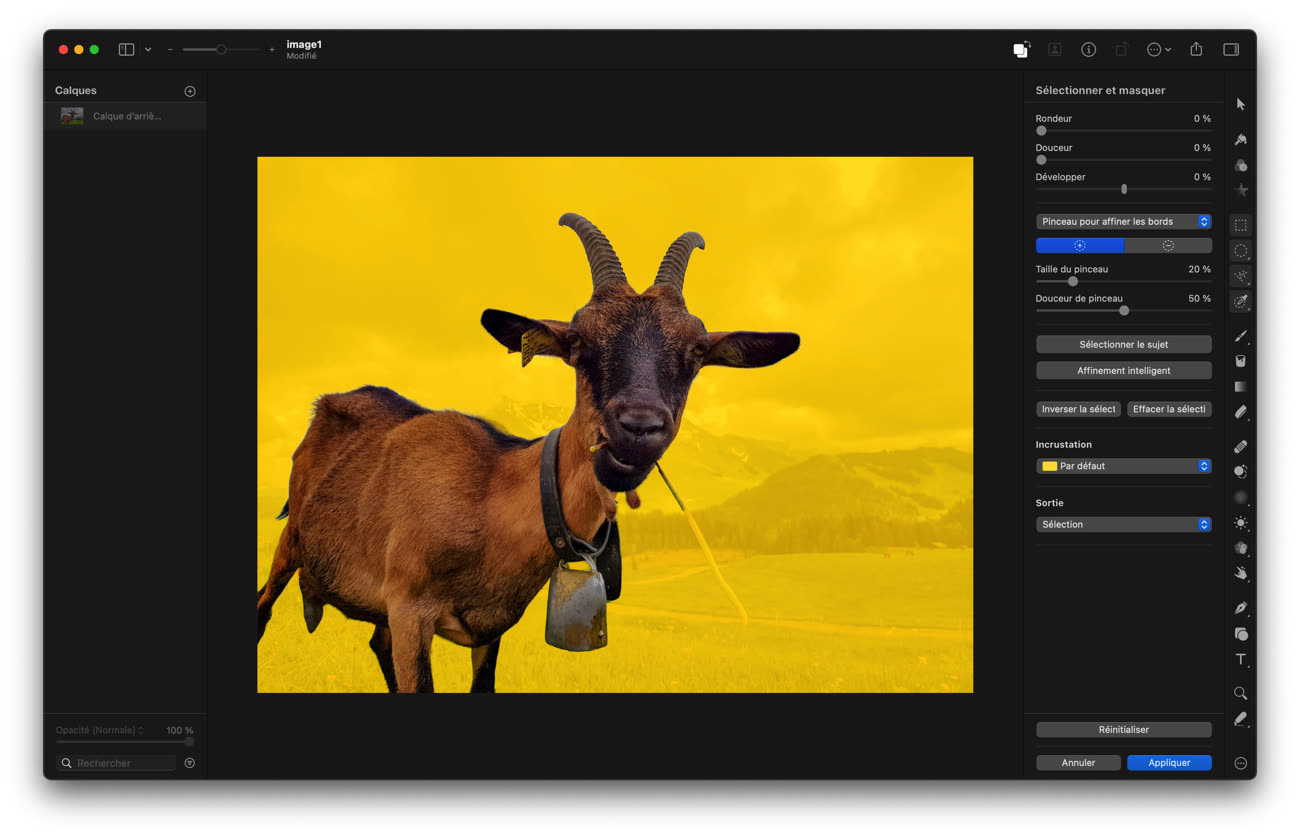Click the Douceur slider
This screenshot has width=1300, height=837.
(x=1124, y=160)
